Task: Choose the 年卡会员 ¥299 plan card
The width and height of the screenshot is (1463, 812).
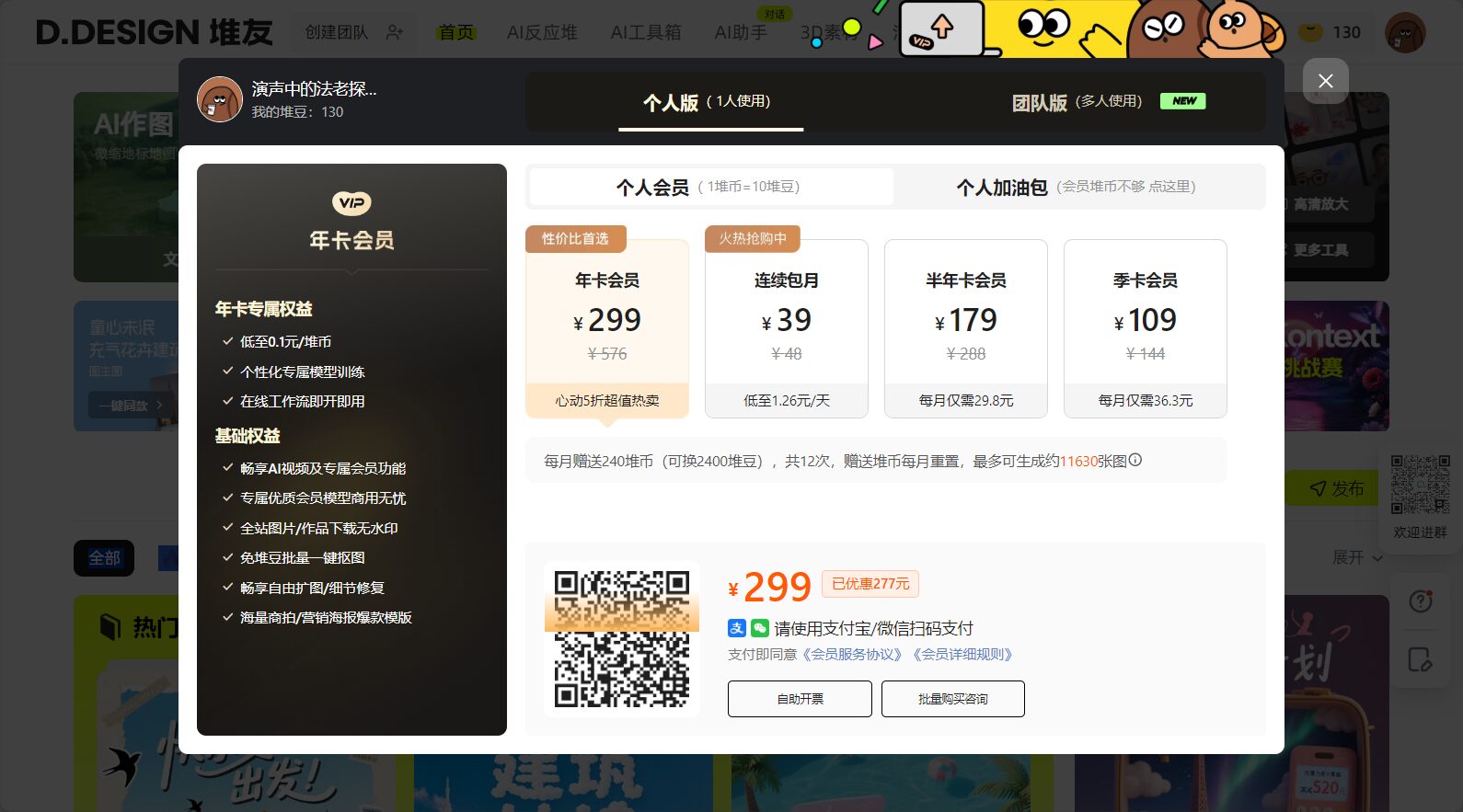Action: tap(607, 328)
